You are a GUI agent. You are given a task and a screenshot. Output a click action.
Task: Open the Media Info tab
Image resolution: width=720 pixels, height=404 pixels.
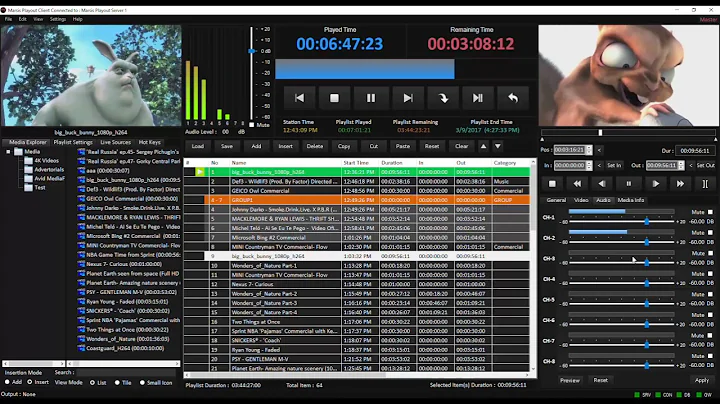pyautogui.click(x=631, y=200)
